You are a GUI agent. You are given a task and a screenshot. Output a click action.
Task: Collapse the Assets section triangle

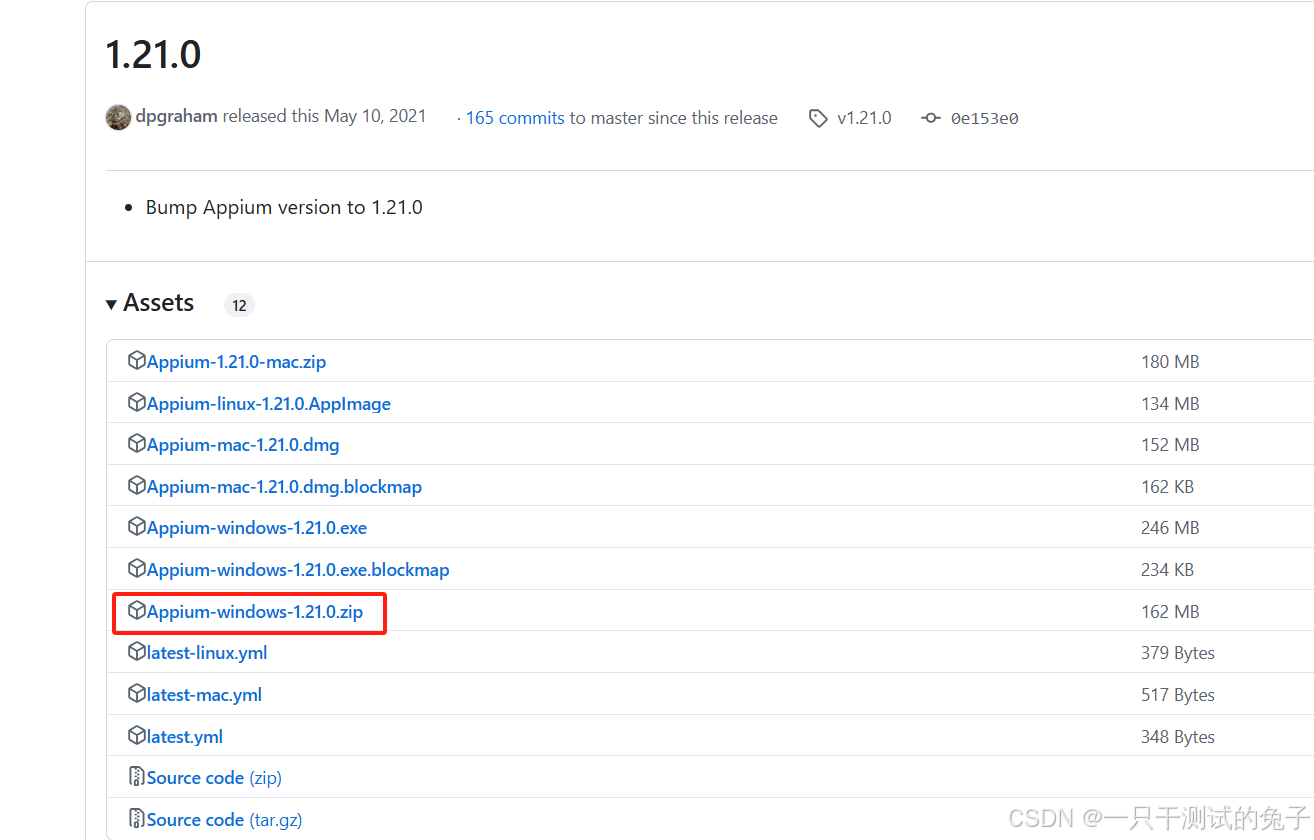coord(111,304)
